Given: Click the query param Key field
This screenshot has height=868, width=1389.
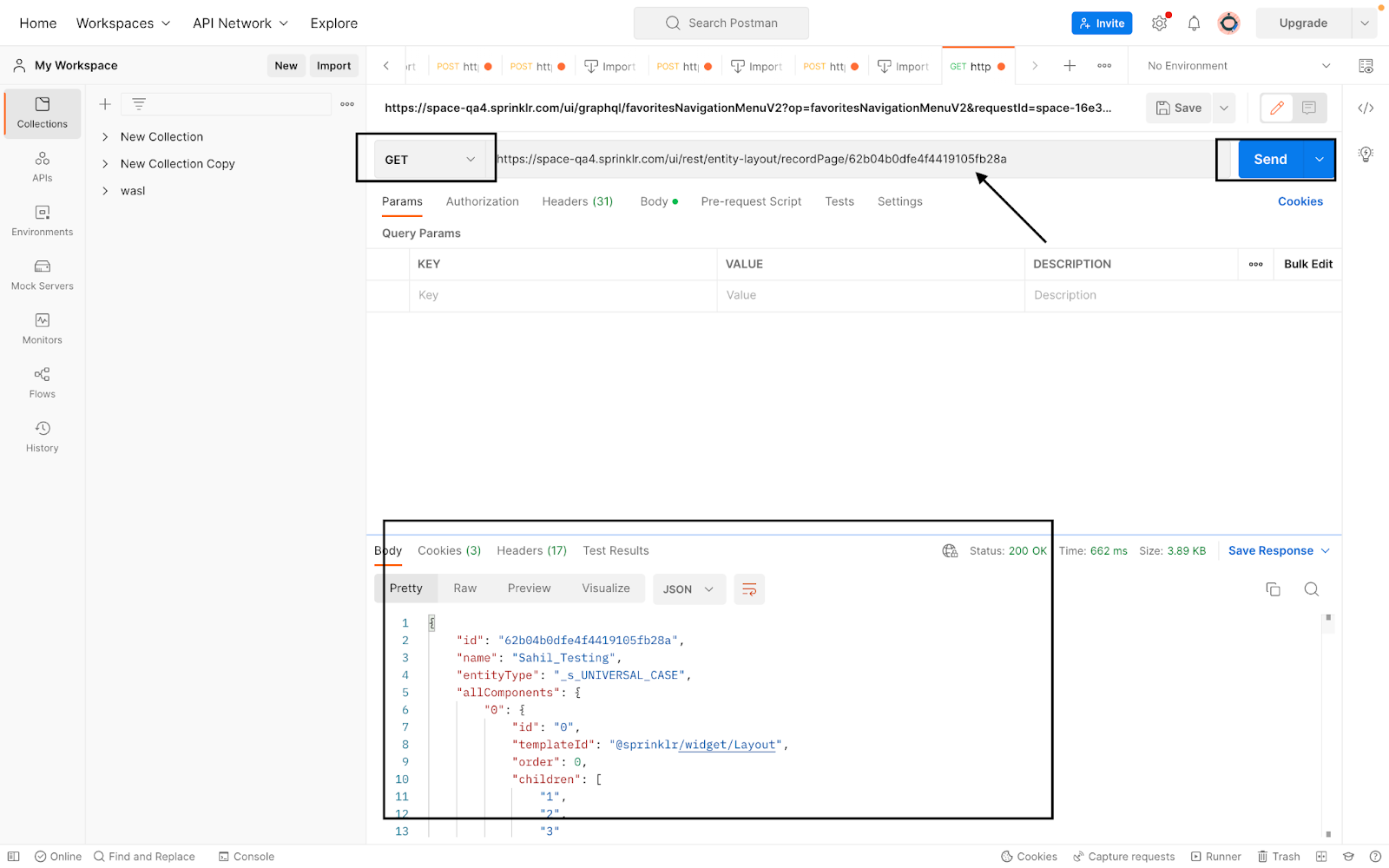Looking at the screenshot, I should tap(563, 296).
